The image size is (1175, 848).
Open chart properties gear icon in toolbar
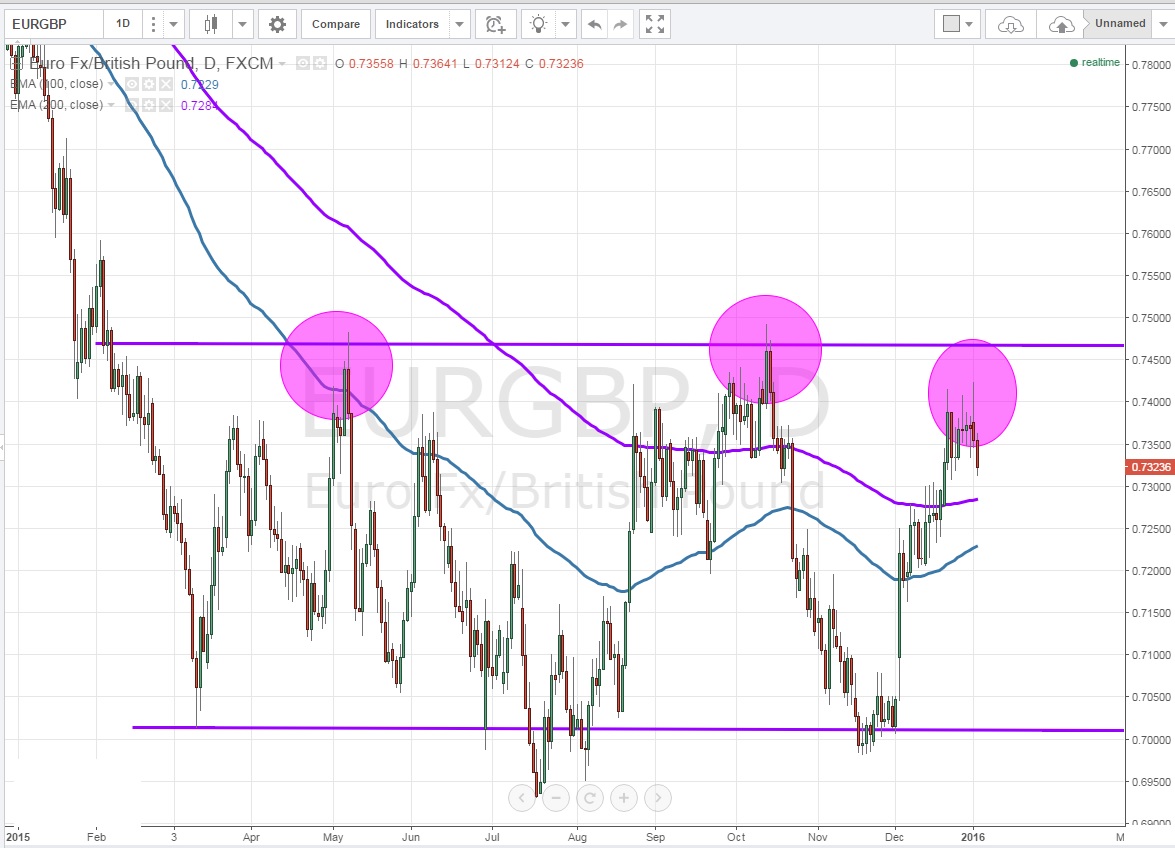tap(277, 24)
